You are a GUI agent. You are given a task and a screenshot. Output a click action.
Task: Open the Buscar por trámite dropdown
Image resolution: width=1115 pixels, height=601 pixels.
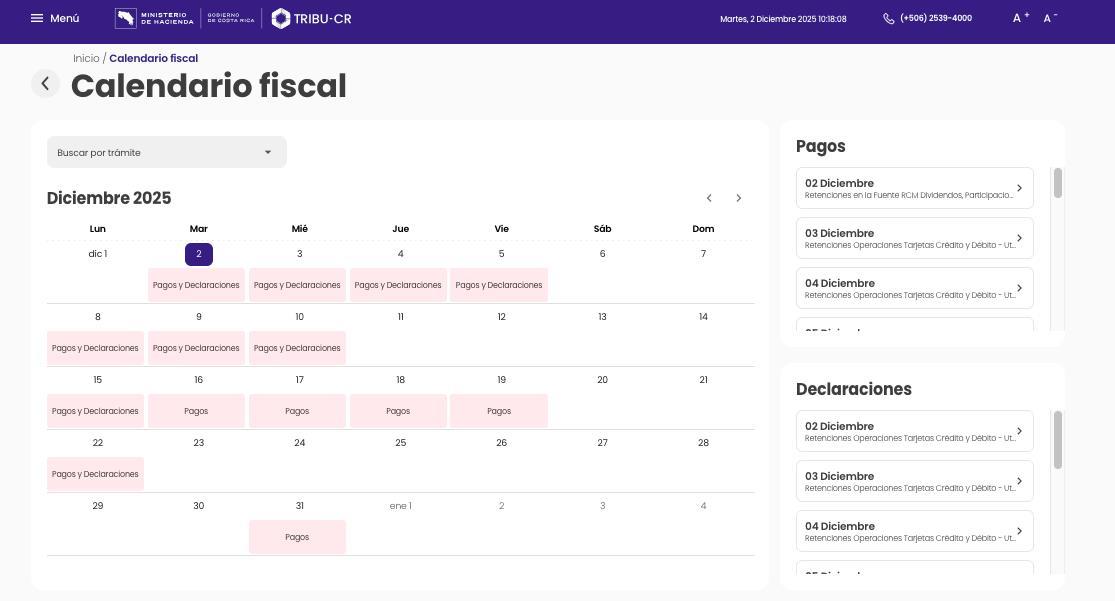click(x=166, y=152)
